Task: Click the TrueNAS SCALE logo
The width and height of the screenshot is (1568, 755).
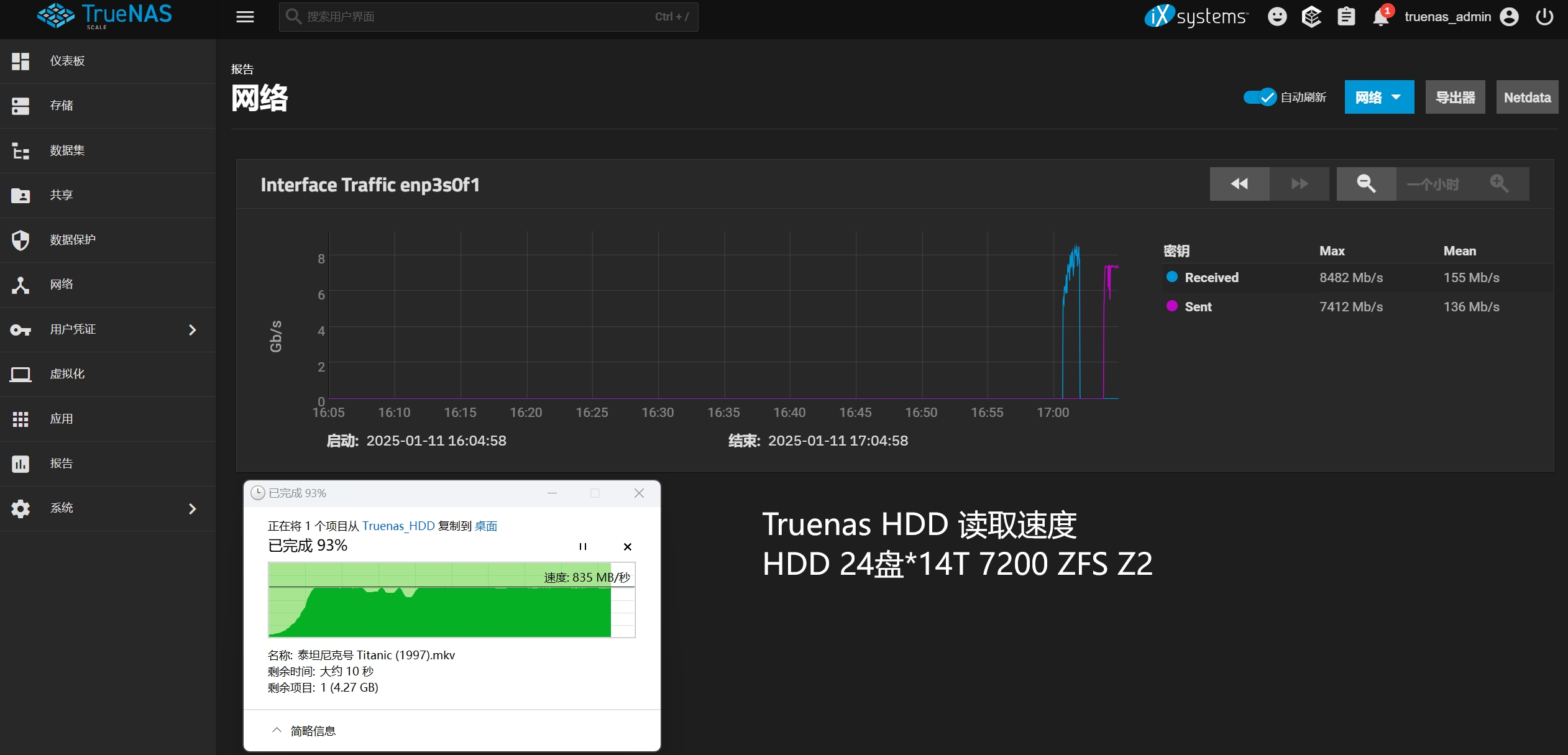Action: coord(104,16)
